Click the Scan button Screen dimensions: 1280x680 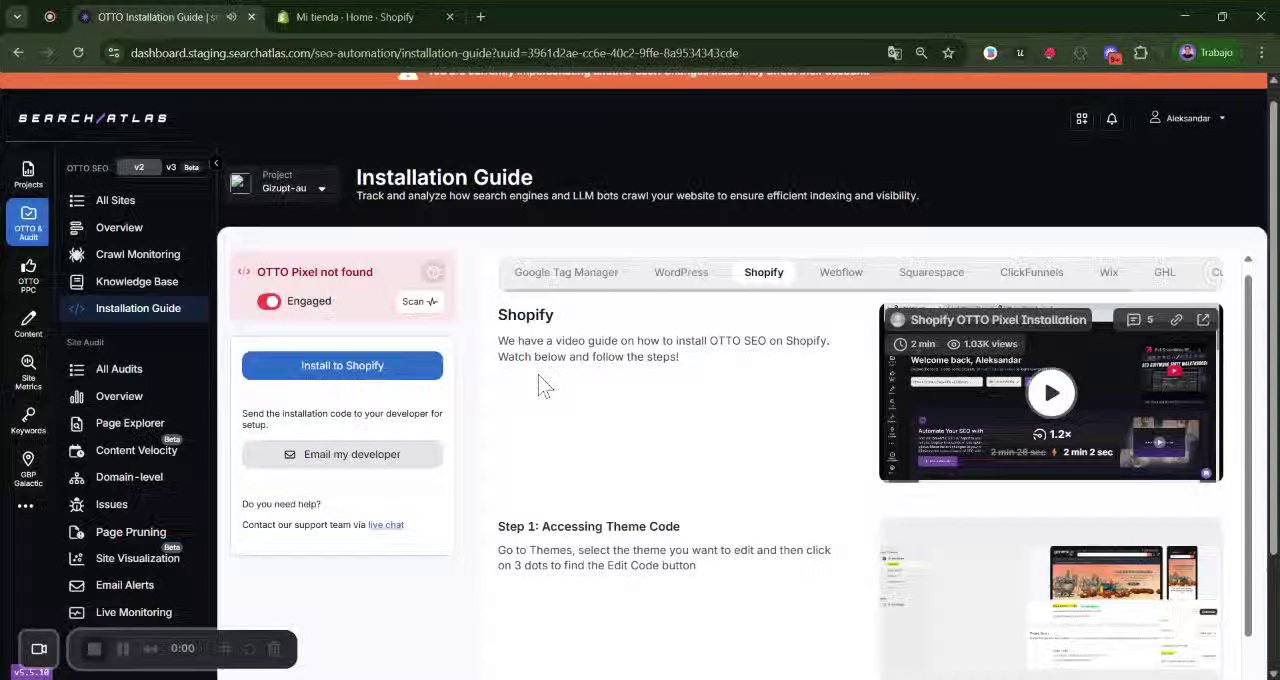(x=420, y=301)
